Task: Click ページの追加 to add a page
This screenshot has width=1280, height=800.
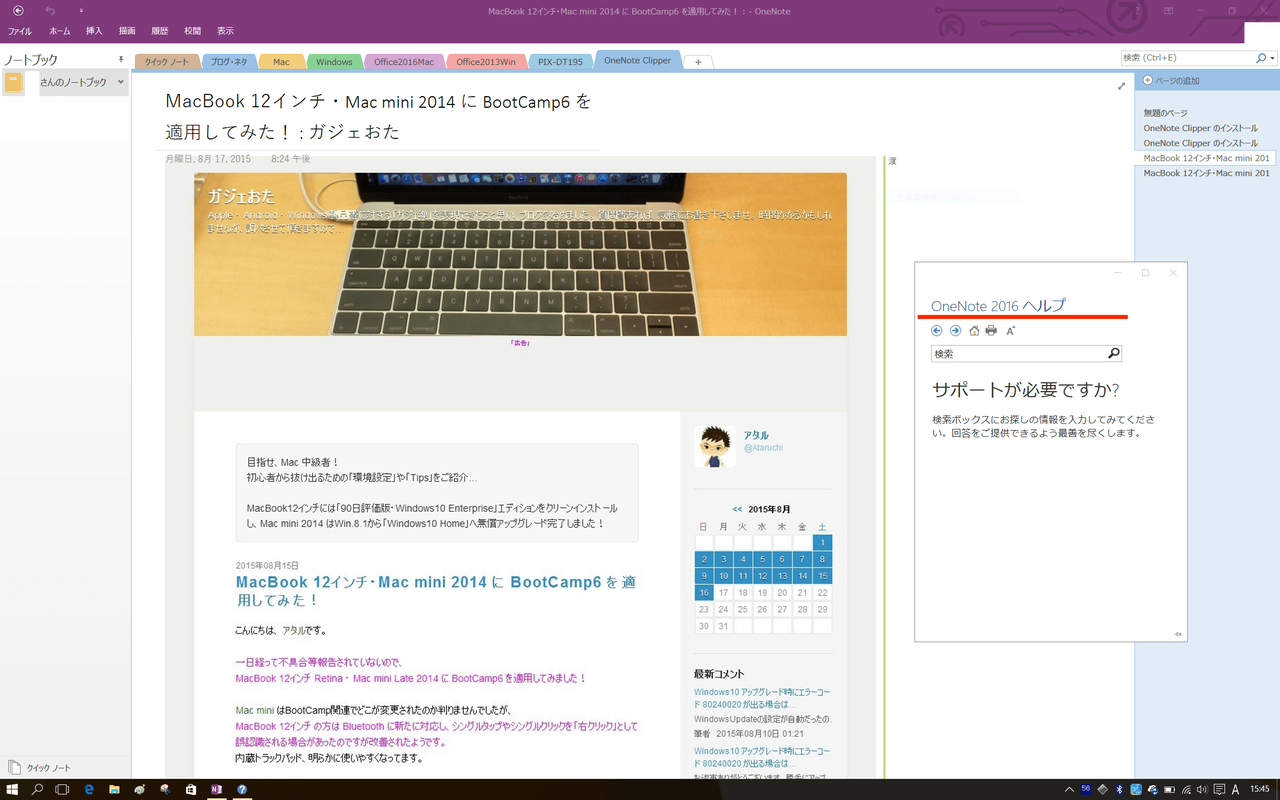Action: [1170, 81]
